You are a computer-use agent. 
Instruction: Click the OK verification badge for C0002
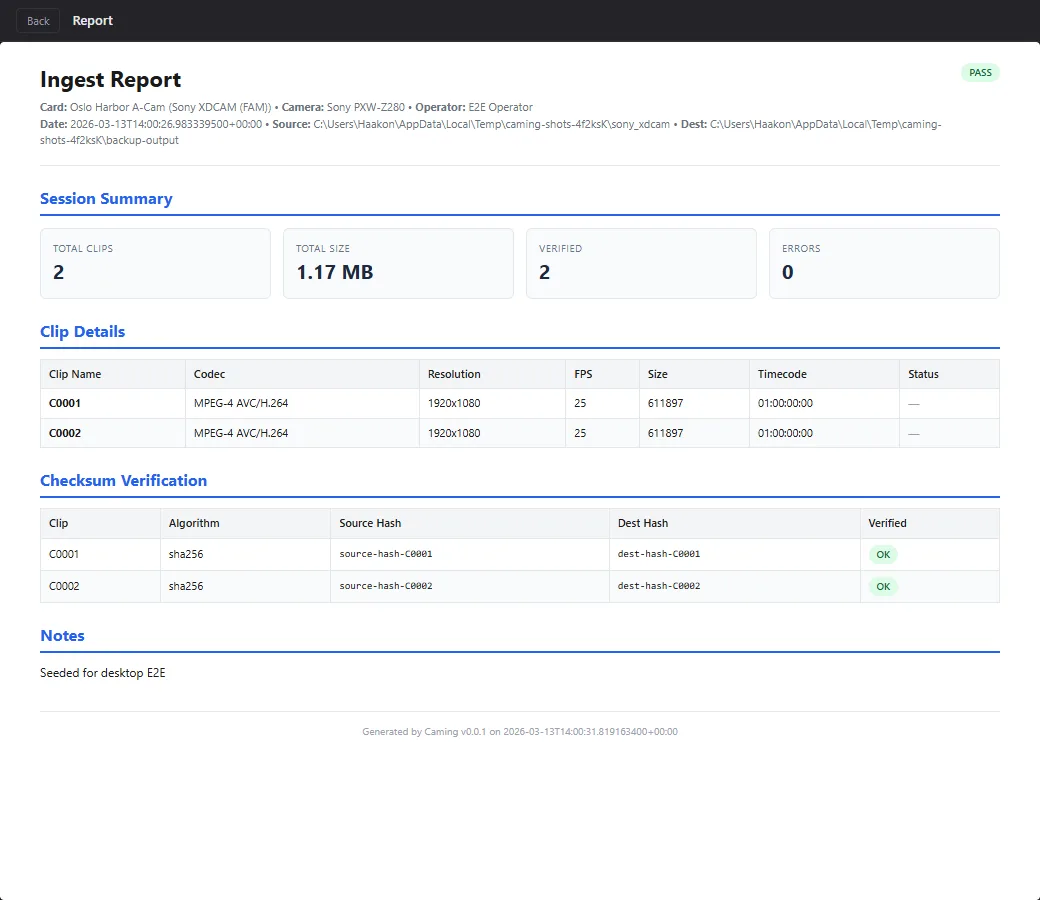coord(883,586)
